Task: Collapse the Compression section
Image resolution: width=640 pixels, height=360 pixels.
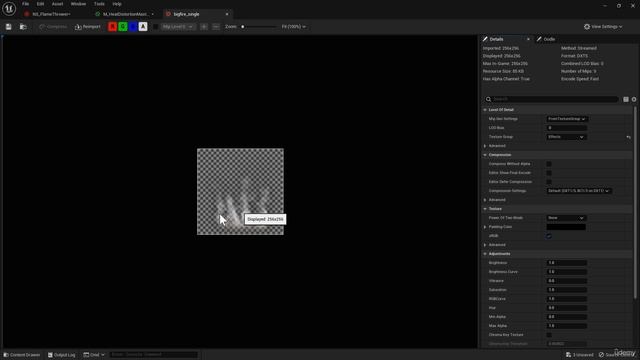Action: tap(485, 155)
